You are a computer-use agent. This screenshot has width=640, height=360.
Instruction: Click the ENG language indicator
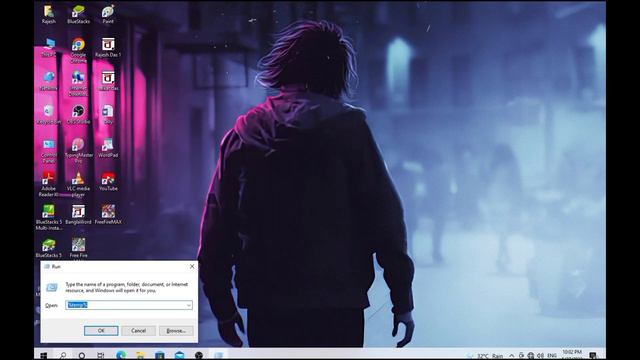[552, 356]
